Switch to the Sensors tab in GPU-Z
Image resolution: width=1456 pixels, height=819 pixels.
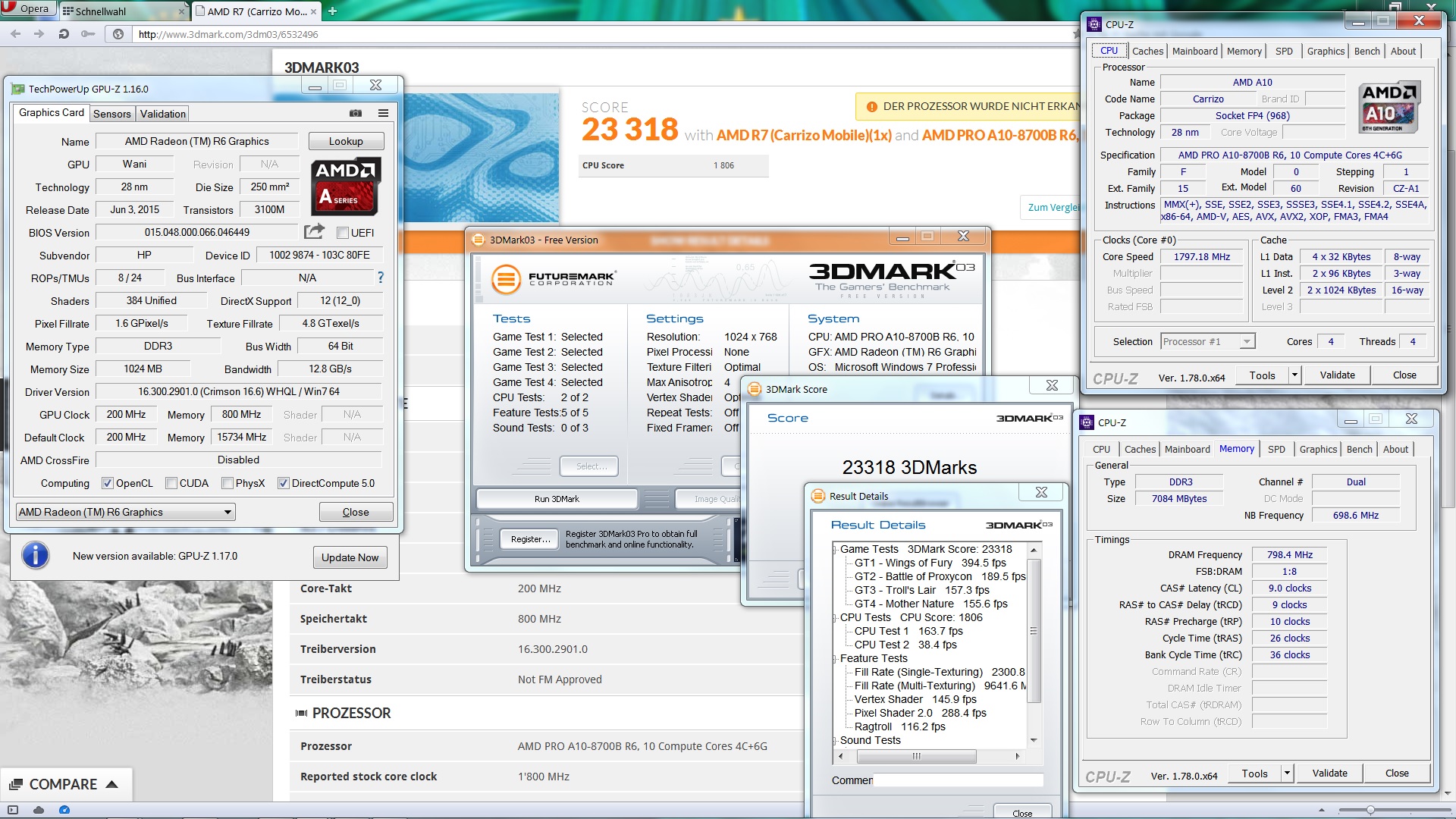(x=112, y=114)
